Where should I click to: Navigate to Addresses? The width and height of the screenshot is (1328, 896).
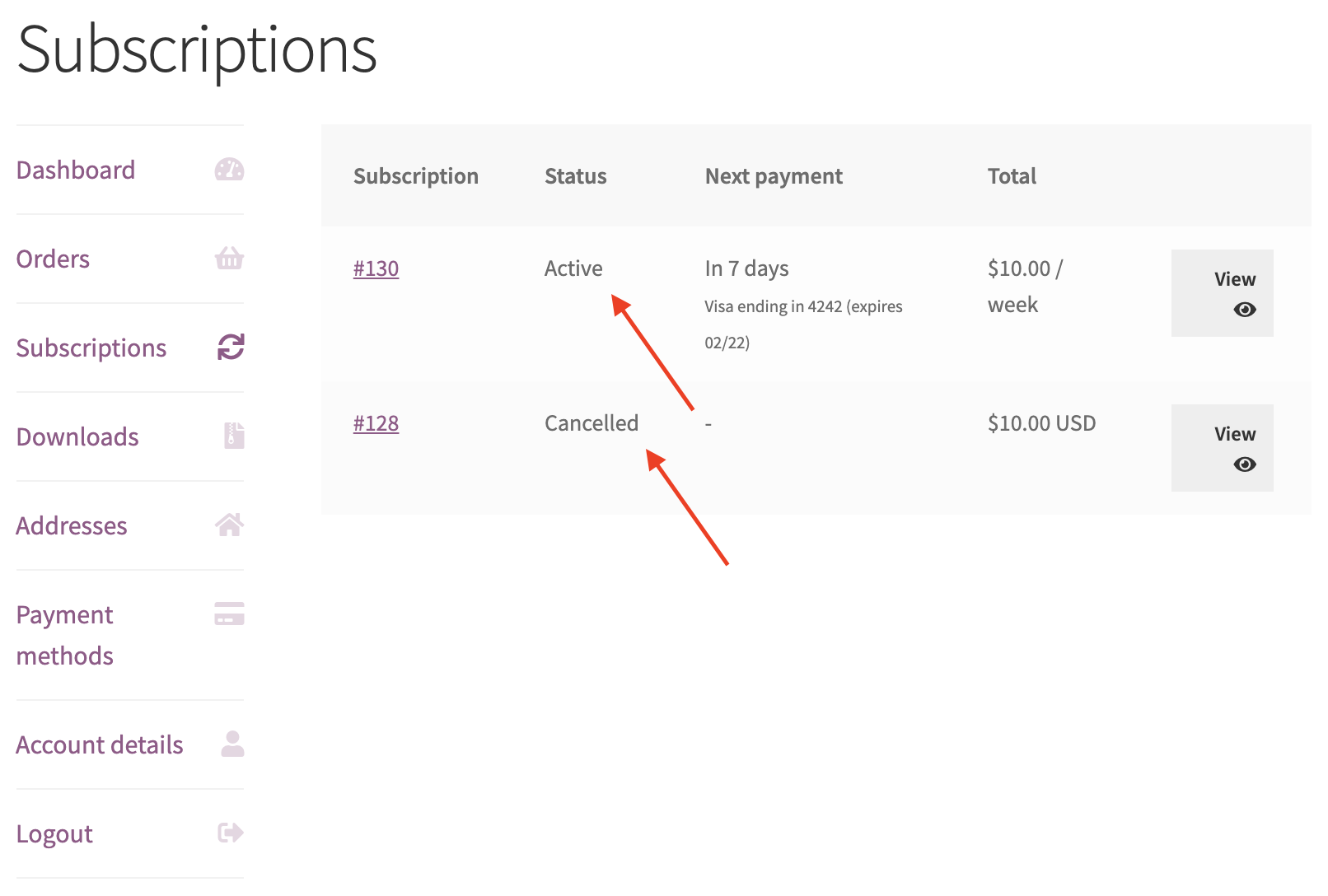pyautogui.click(x=72, y=526)
